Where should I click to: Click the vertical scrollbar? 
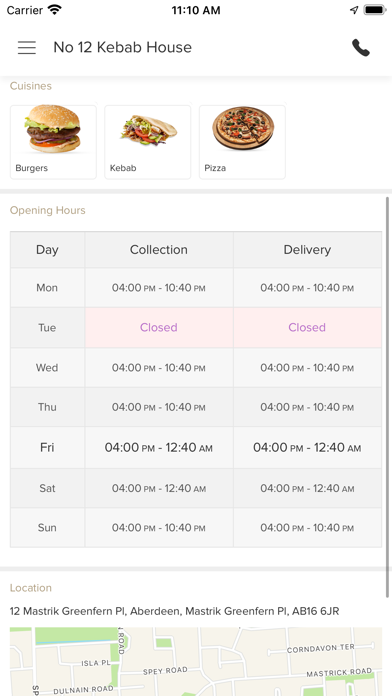coord(388,397)
